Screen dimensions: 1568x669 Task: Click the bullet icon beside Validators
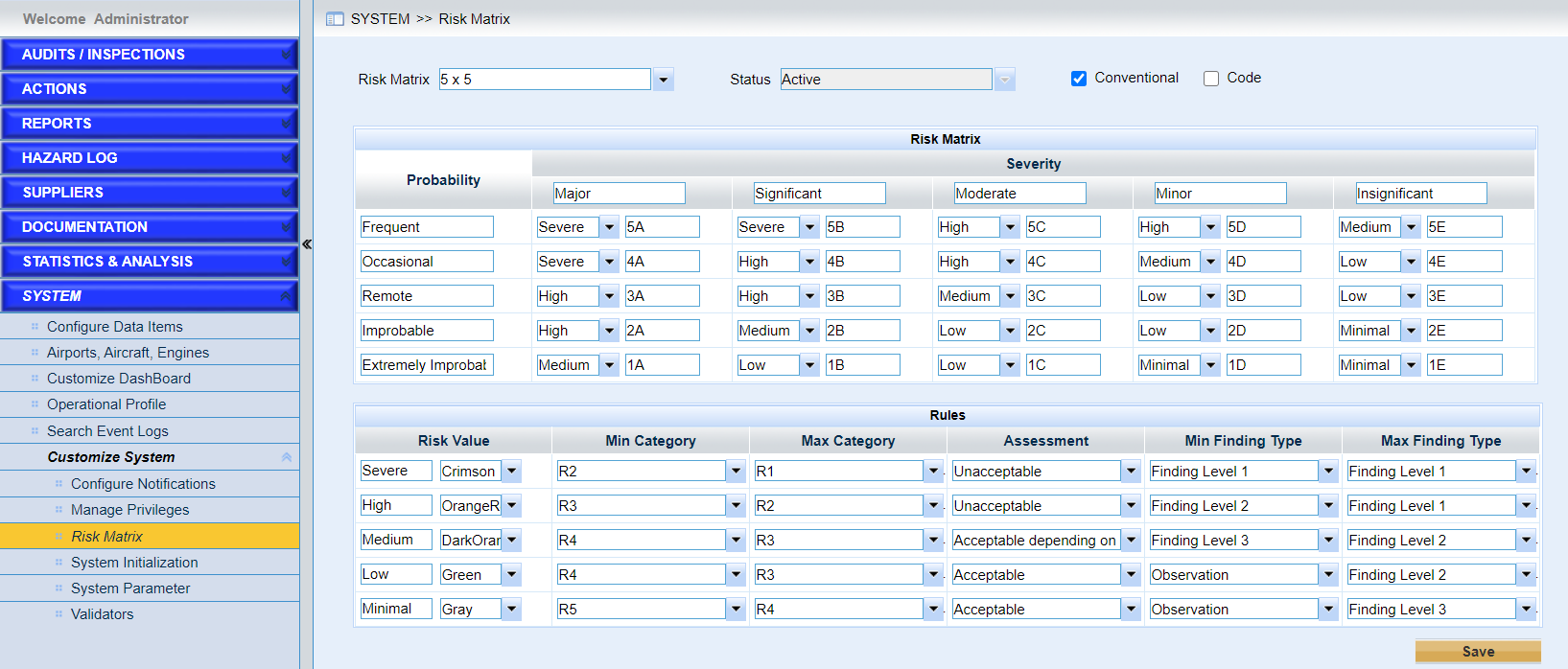point(59,614)
